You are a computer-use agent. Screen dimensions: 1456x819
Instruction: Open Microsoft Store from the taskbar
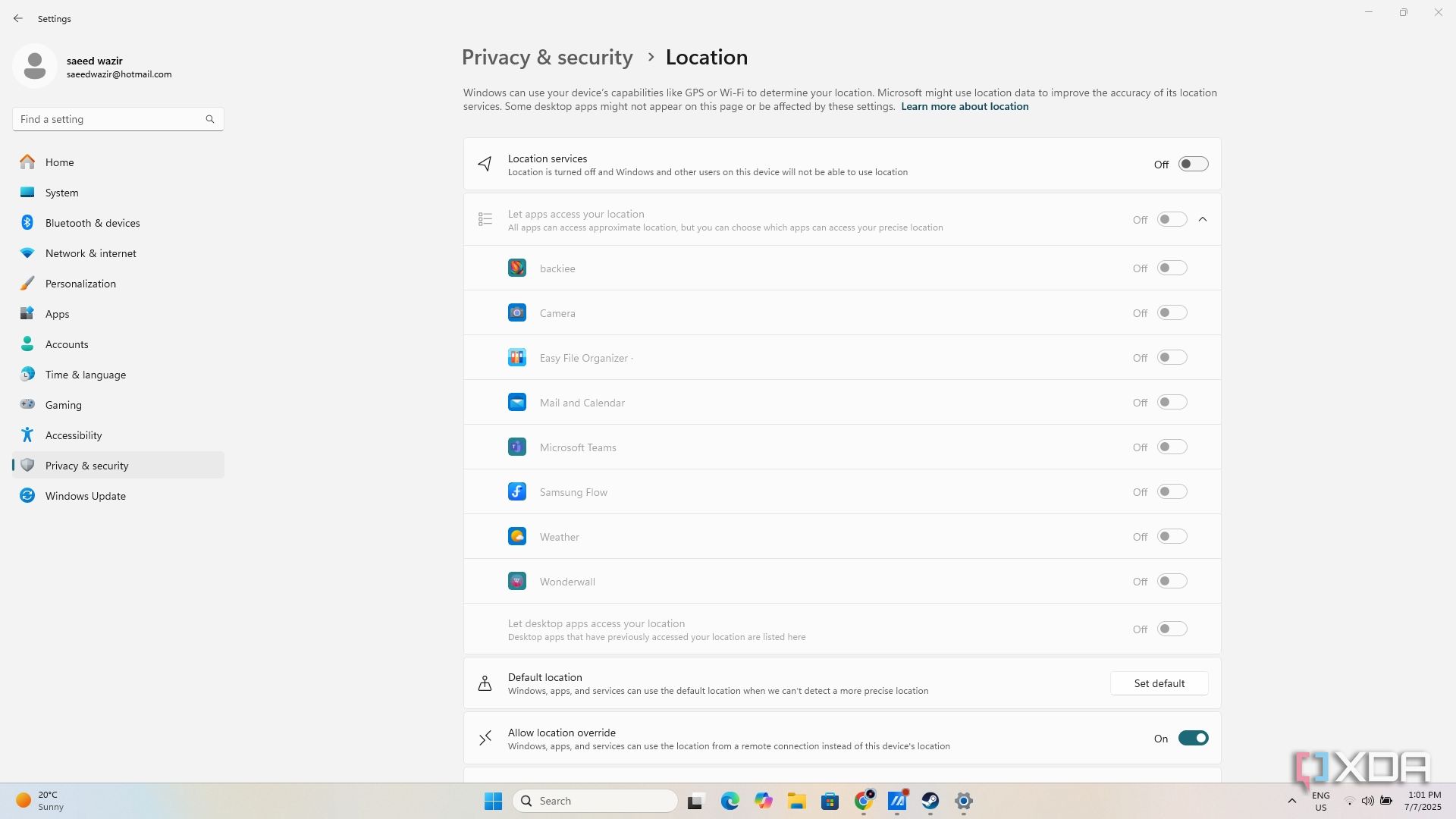coord(830,801)
